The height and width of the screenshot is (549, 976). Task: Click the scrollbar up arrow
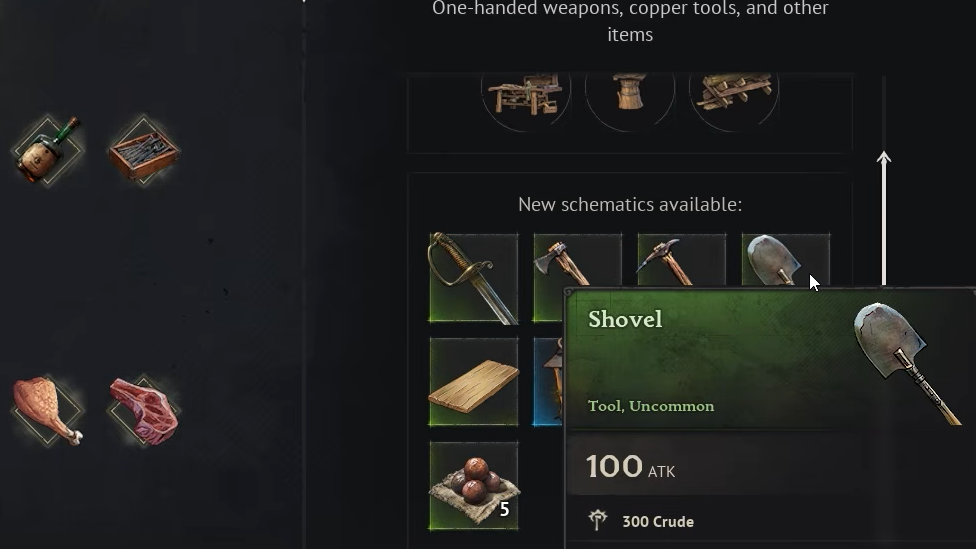point(884,158)
